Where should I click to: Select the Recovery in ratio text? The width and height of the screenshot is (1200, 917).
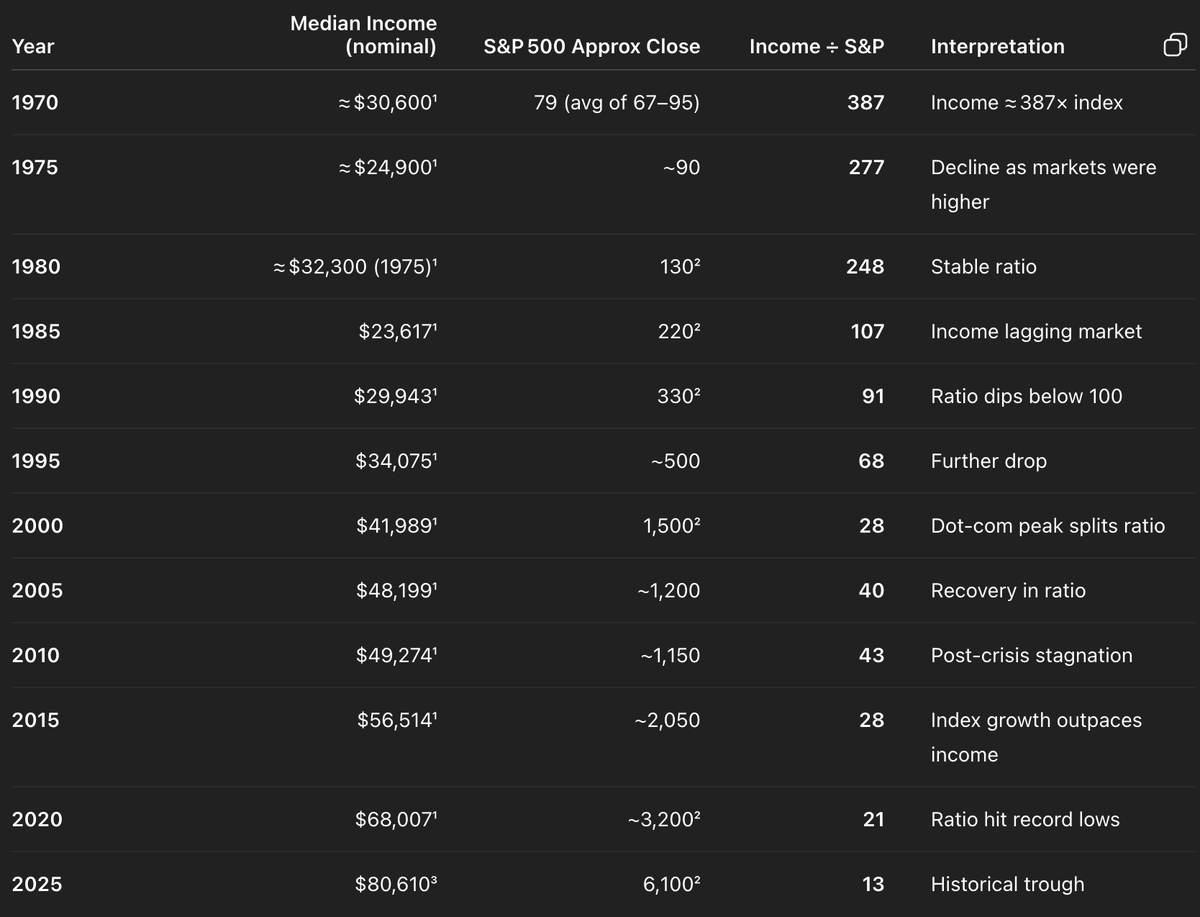click(x=1008, y=590)
